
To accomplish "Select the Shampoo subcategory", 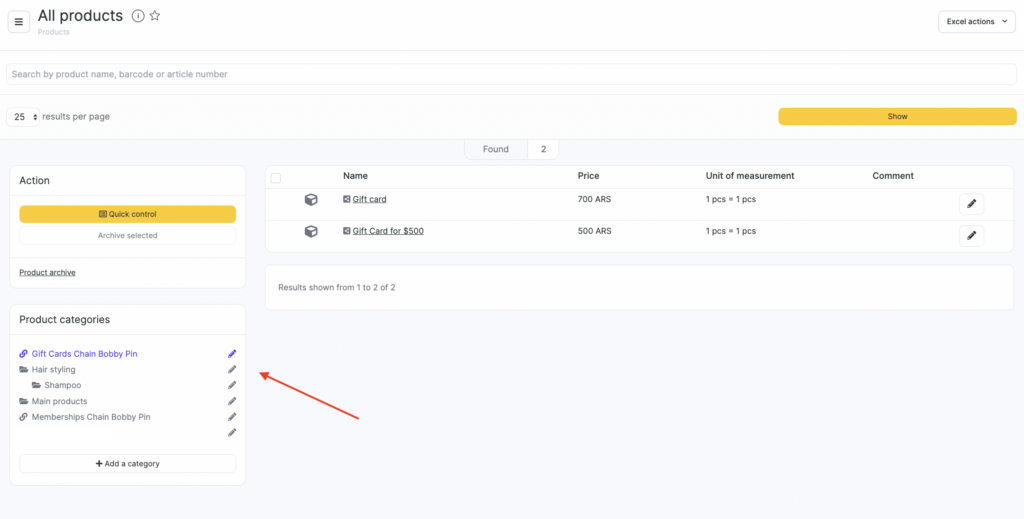I will click(x=62, y=385).
